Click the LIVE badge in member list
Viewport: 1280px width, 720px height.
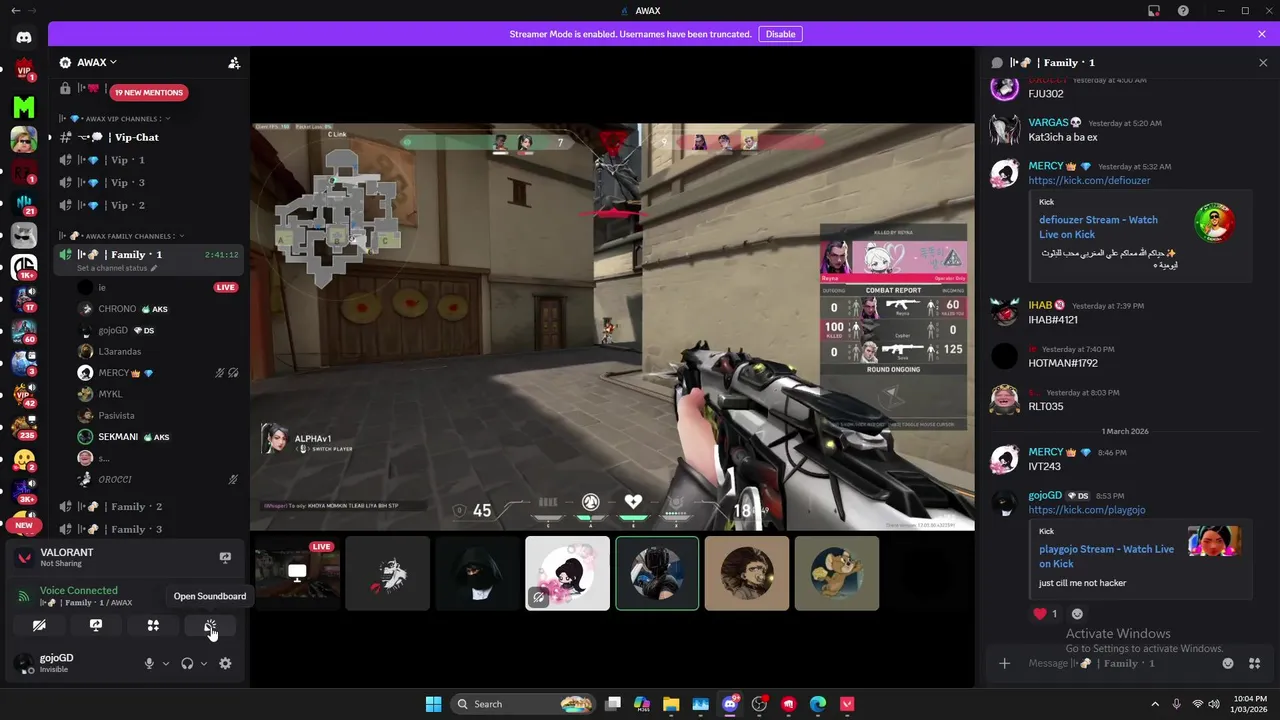(x=226, y=288)
